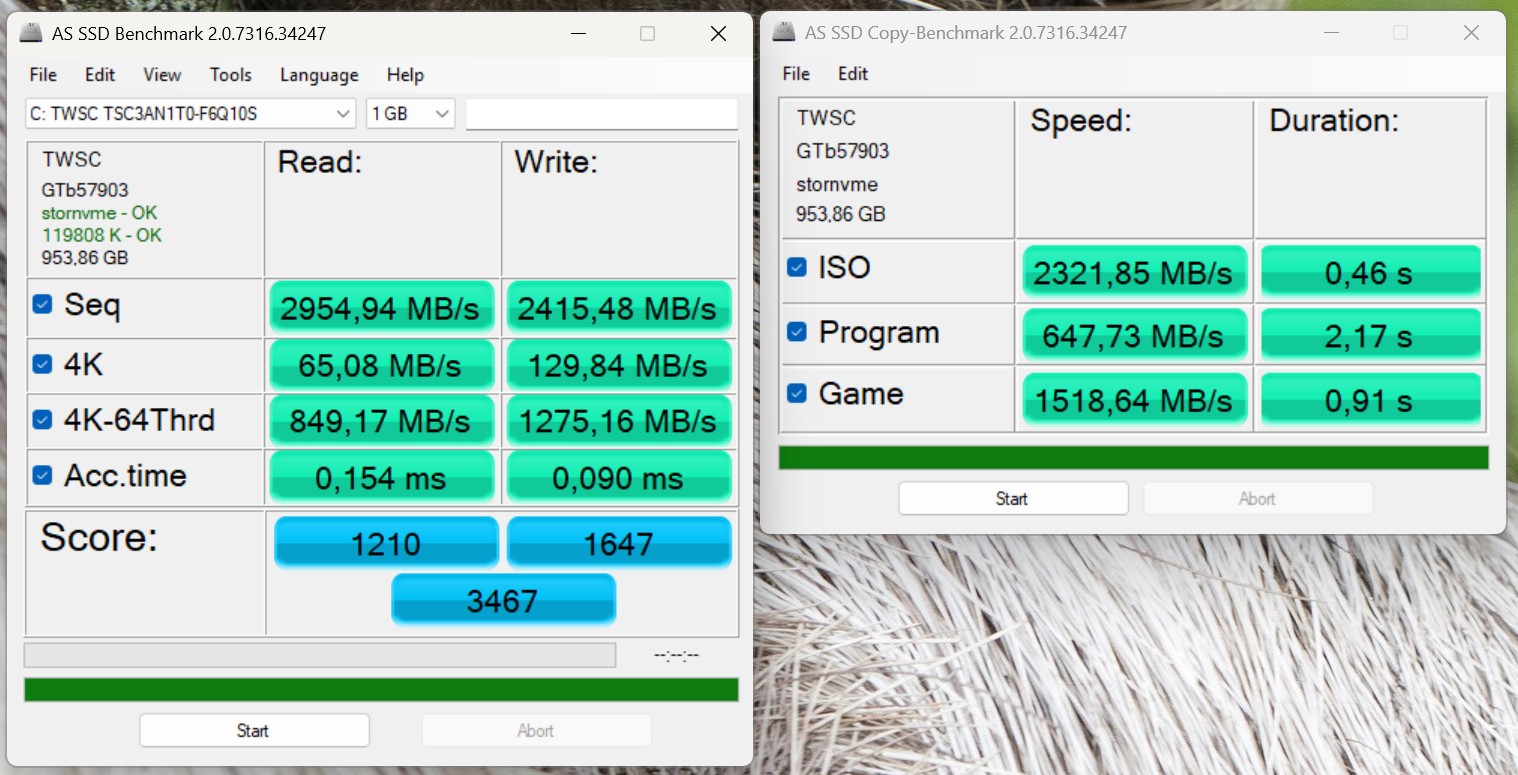Click the 119808 K - OK alignment status

(x=101, y=235)
